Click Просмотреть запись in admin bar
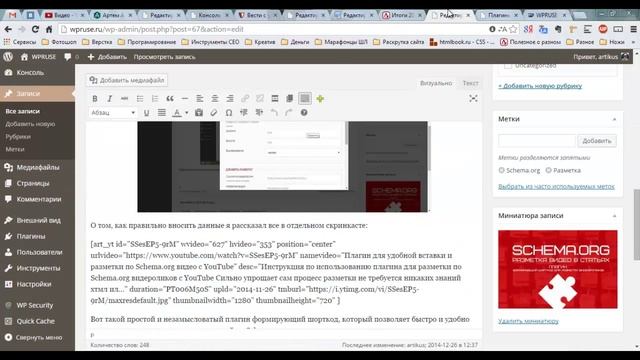 164,57
